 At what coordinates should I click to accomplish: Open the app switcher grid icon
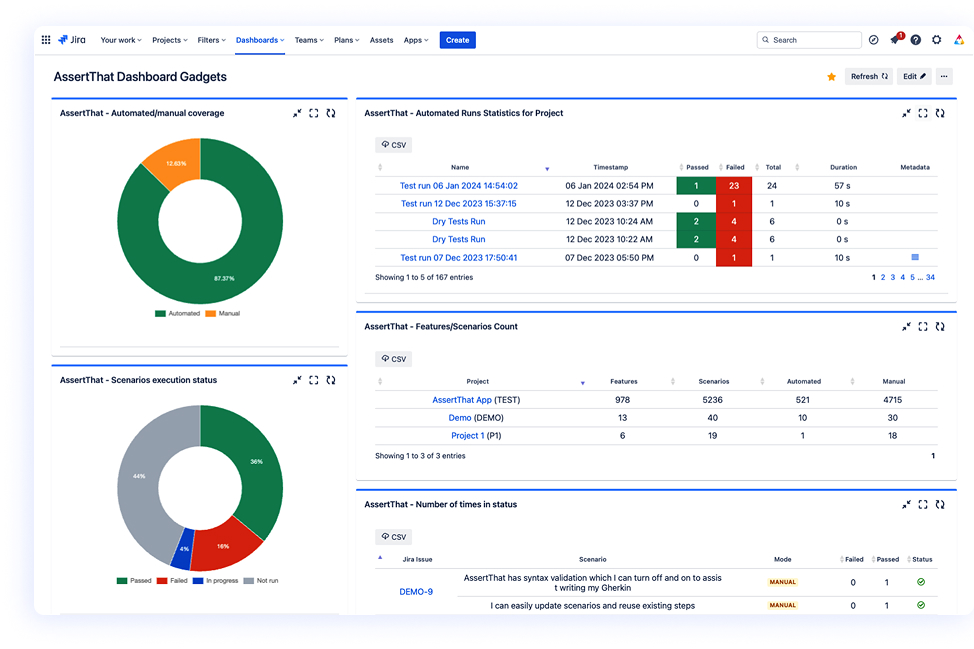click(x=45, y=39)
